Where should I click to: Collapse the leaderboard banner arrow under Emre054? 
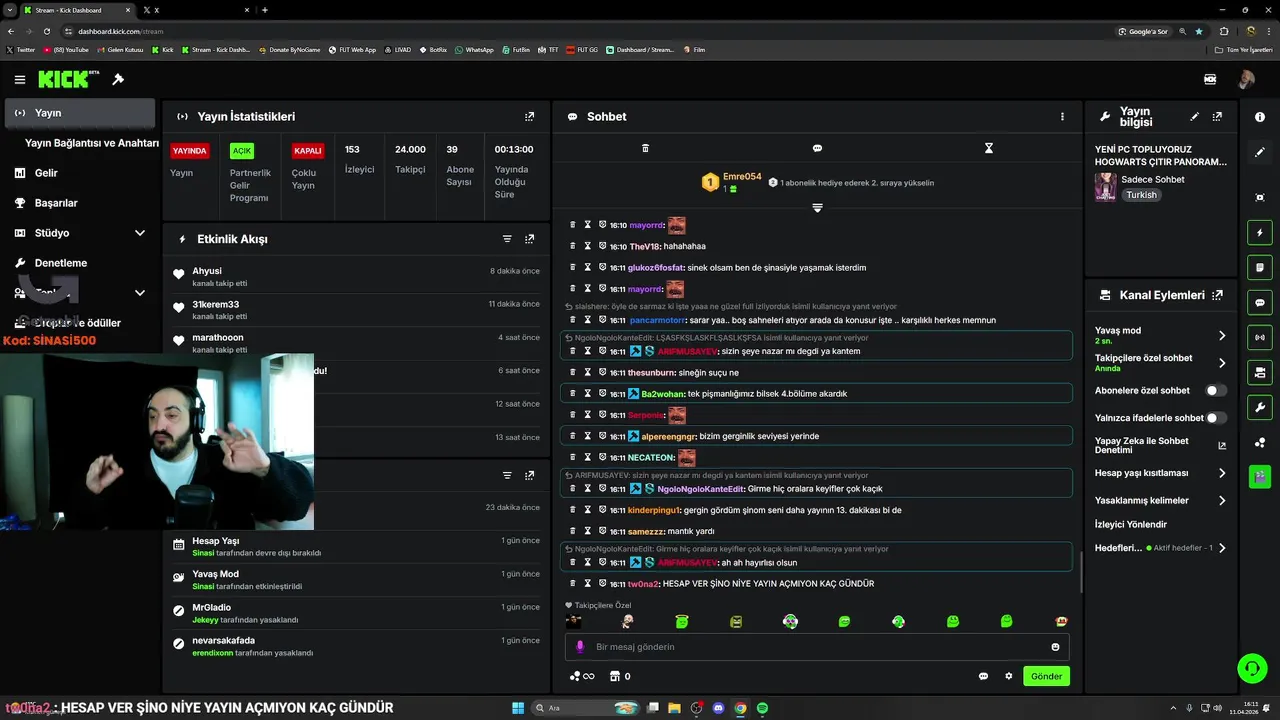pos(817,208)
